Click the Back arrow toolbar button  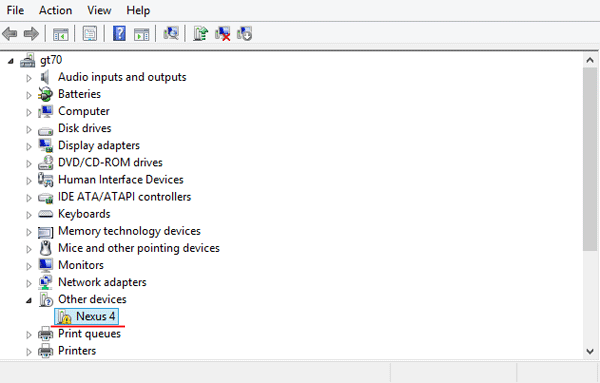(x=10, y=34)
